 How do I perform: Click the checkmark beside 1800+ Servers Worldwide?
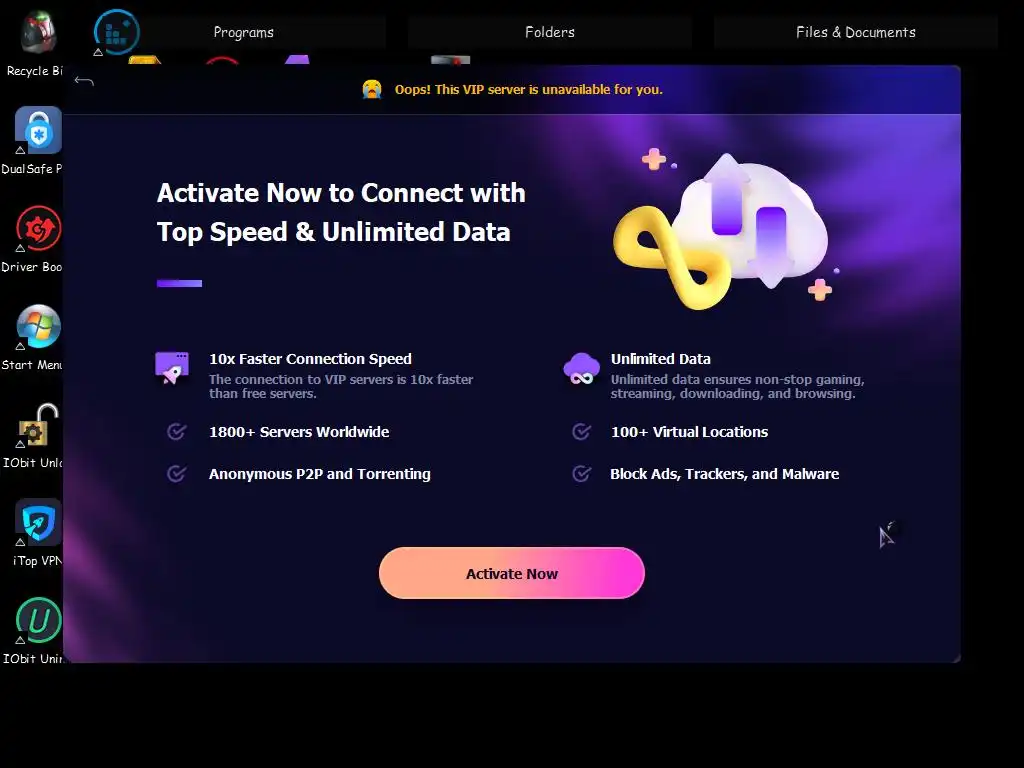tap(176, 432)
